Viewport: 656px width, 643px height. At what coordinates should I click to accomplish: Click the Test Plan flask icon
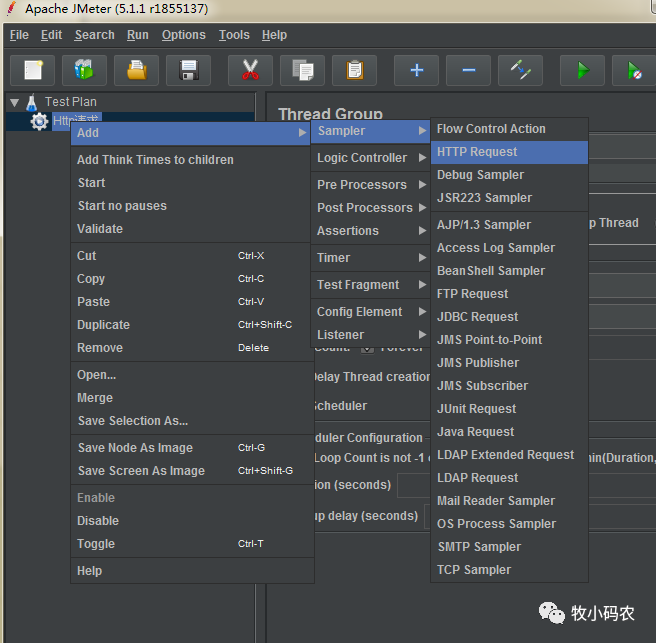point(32,102)
